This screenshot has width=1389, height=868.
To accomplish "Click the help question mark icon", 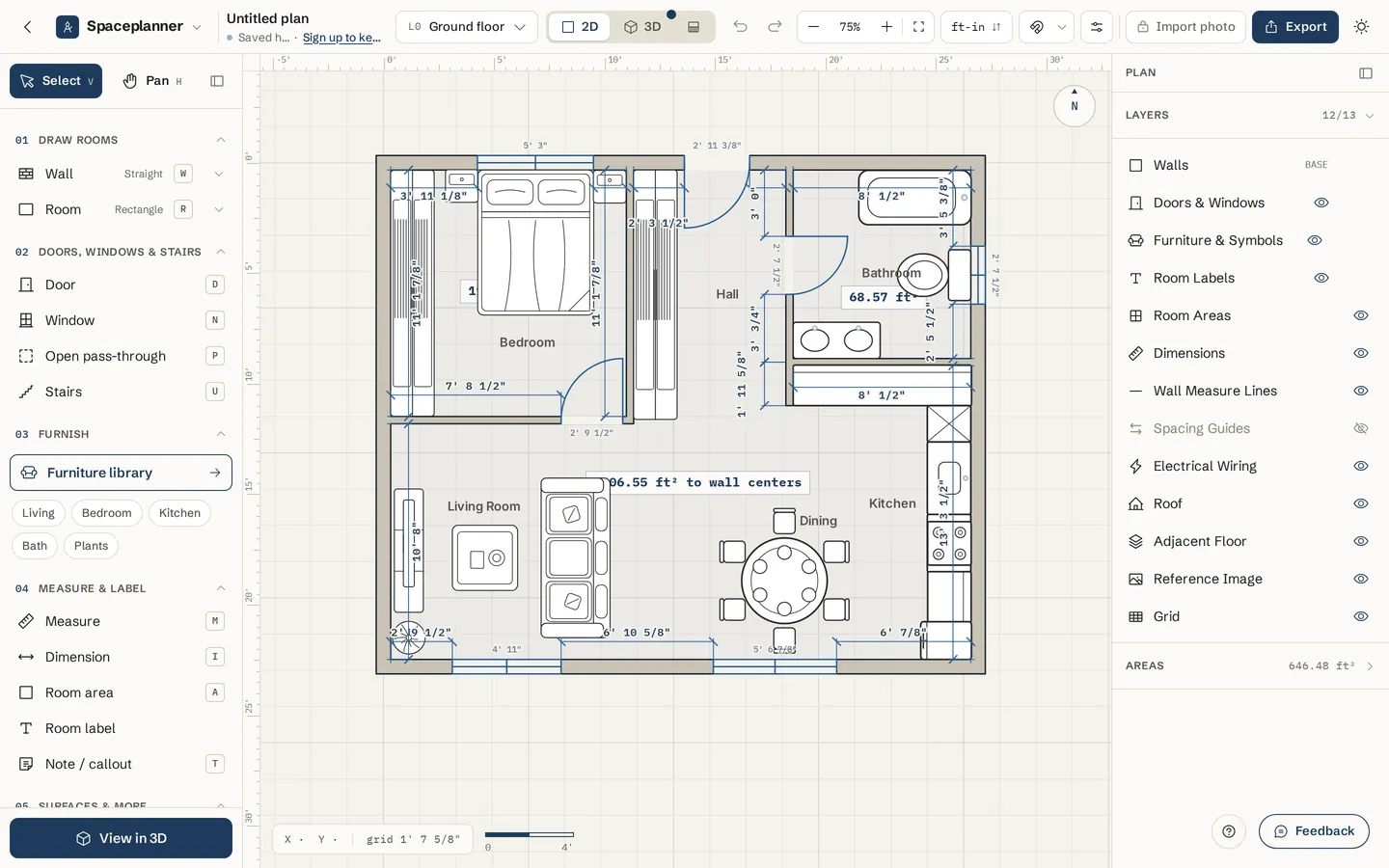I will pos(1229,831).
